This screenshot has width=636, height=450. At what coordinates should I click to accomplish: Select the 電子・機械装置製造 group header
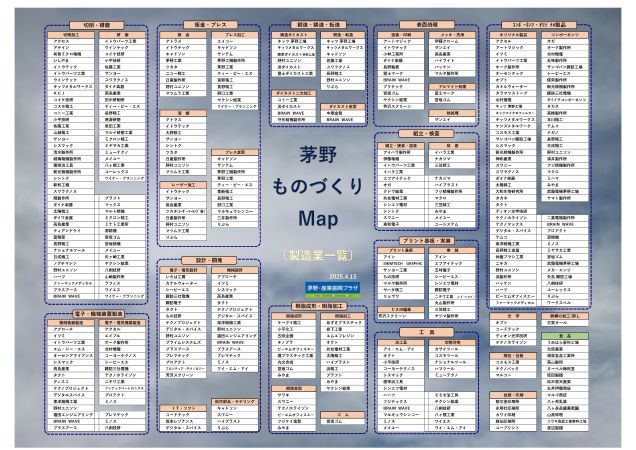click(97, 314)
